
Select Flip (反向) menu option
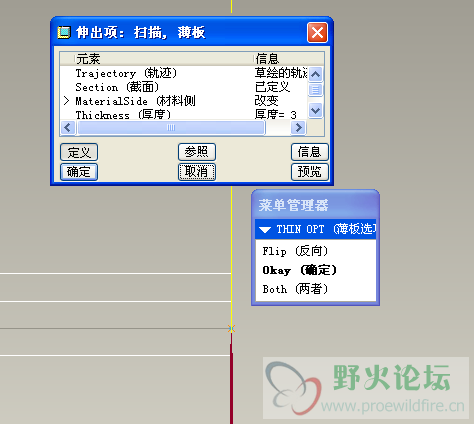coord(295,251)
